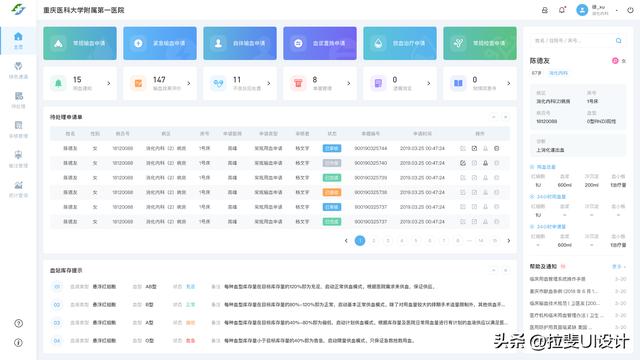Open the teal card with water drop icon
Image resolution: width=640 pixels, height=360 pixels.
coord(400,43)
